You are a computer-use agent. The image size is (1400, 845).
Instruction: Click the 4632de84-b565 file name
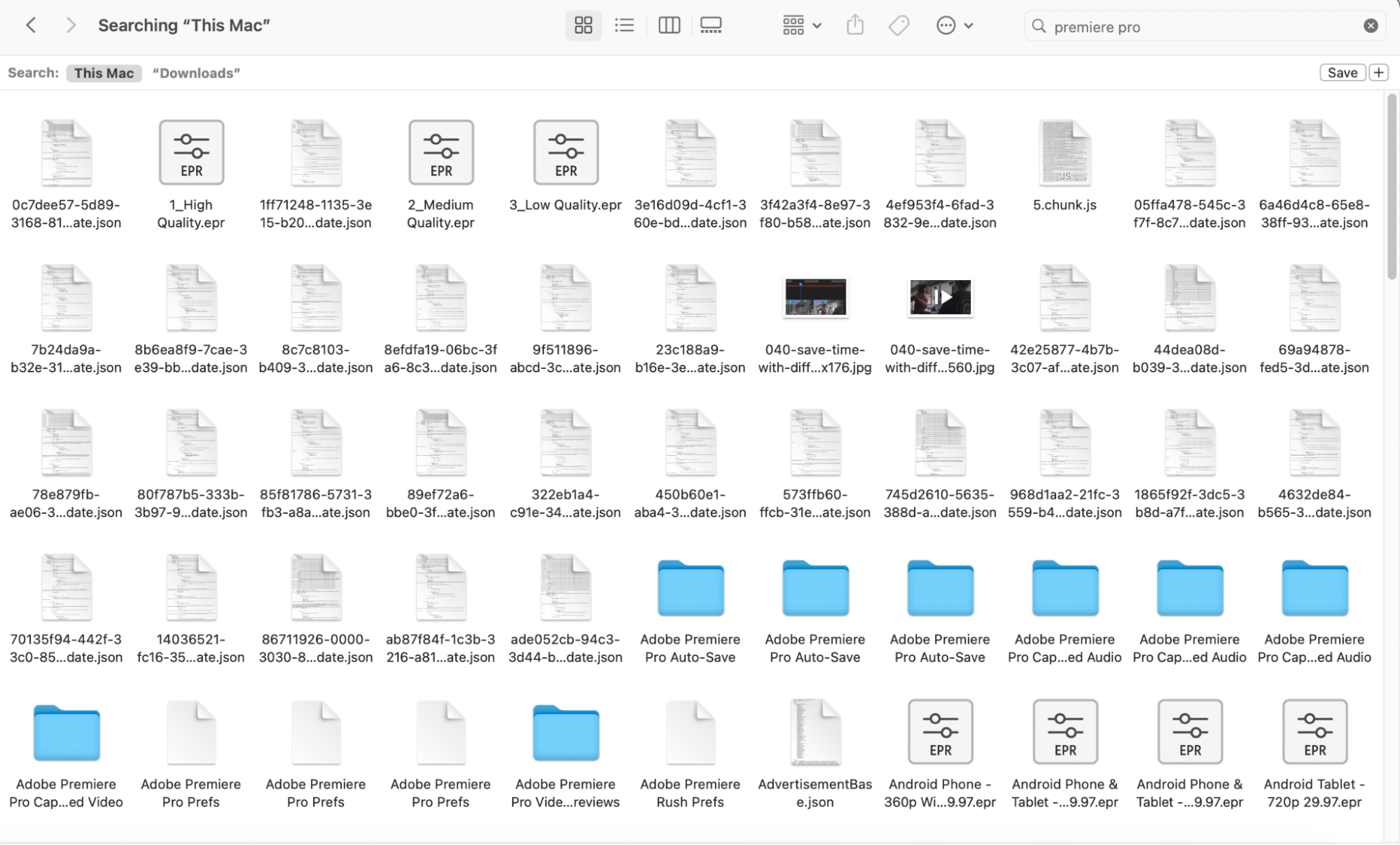(x=1314, y=503)
